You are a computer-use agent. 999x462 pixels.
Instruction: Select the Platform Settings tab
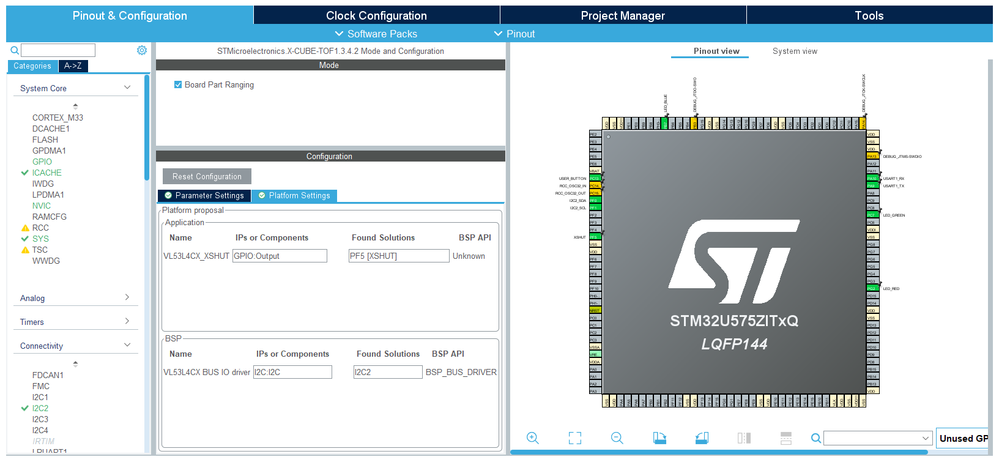294,196
